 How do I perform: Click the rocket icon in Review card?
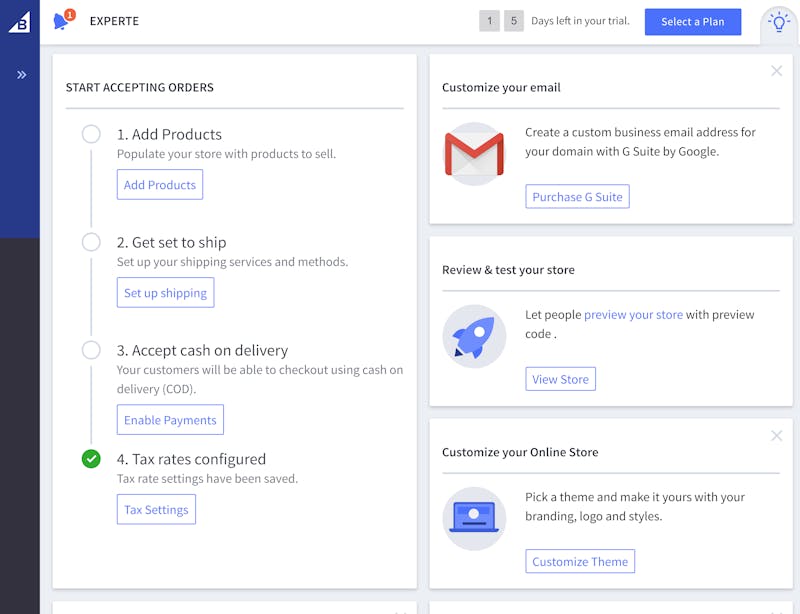pyautogui.click(x=474, y=336)
